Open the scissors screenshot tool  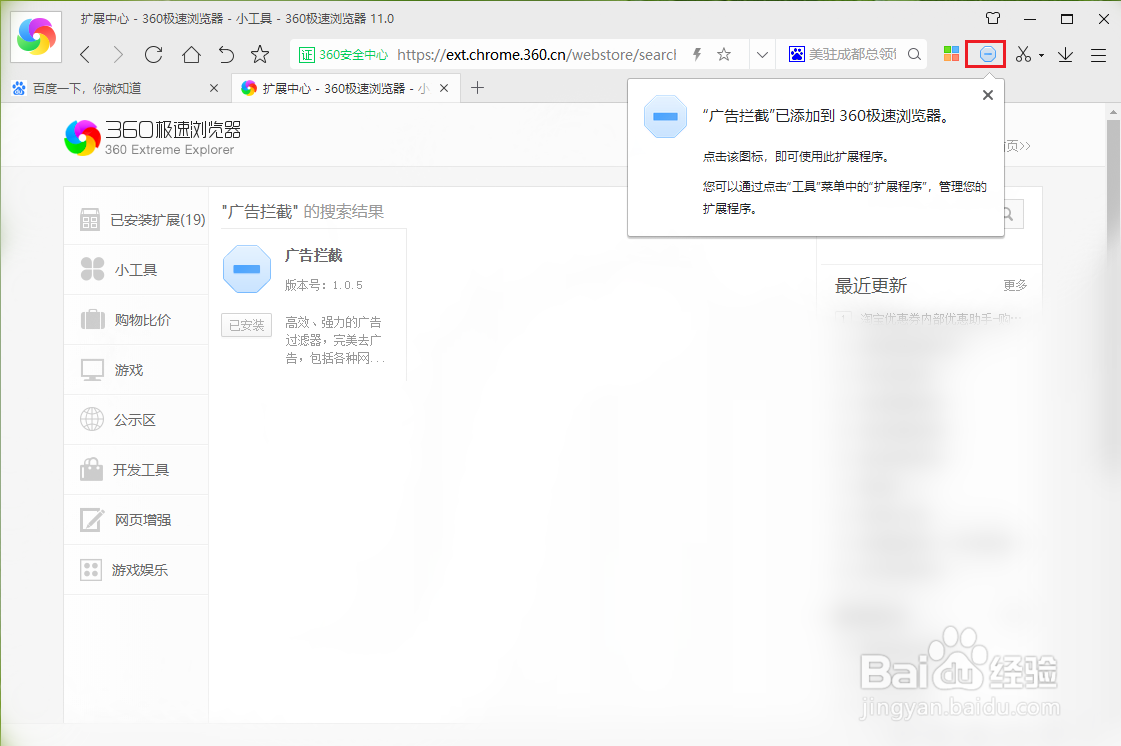tap(1023, 54)
